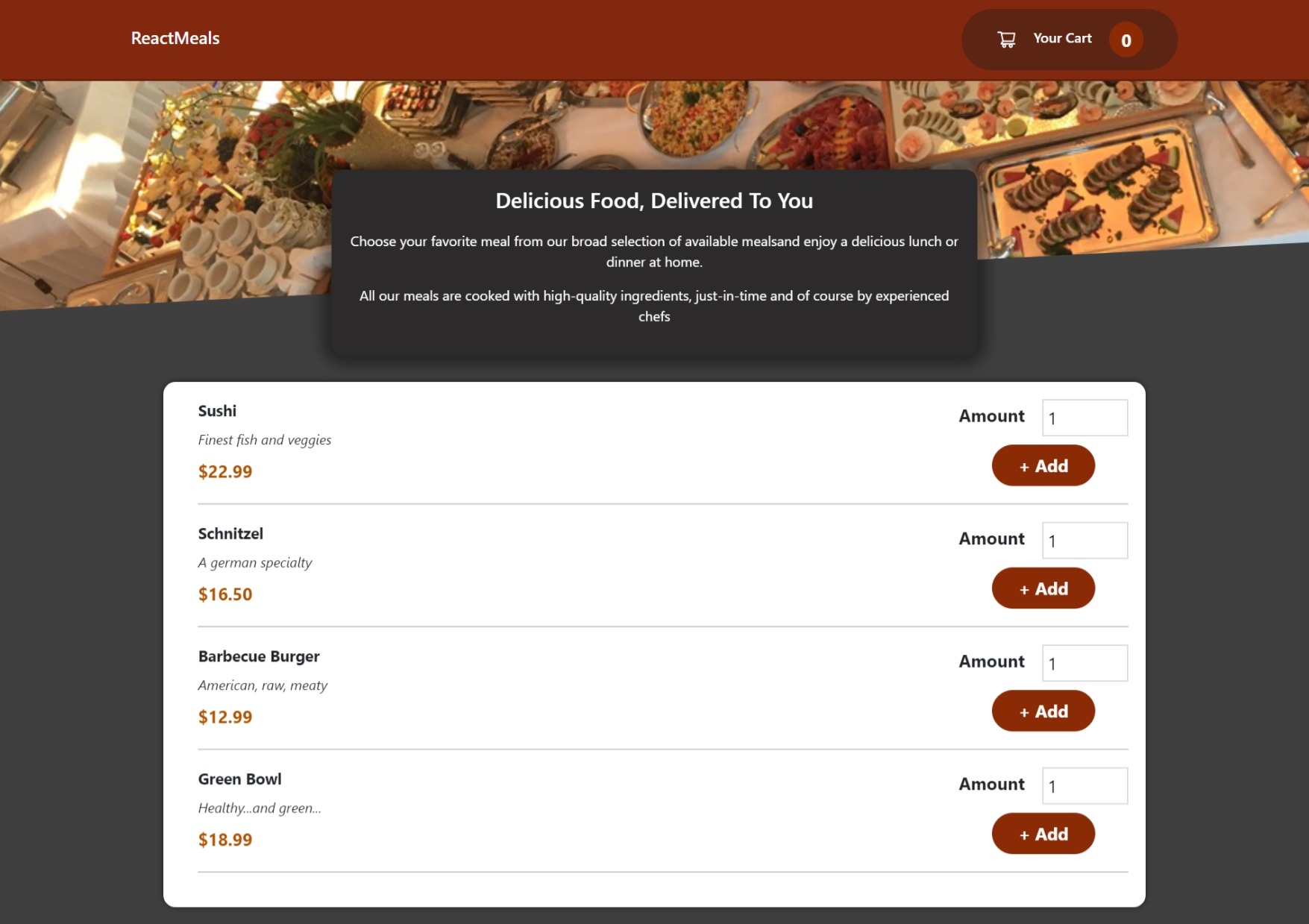Click the Sushi price of $22.99
The height and width of the screenshot is (924, 1309).
click(x=225, y=471)
